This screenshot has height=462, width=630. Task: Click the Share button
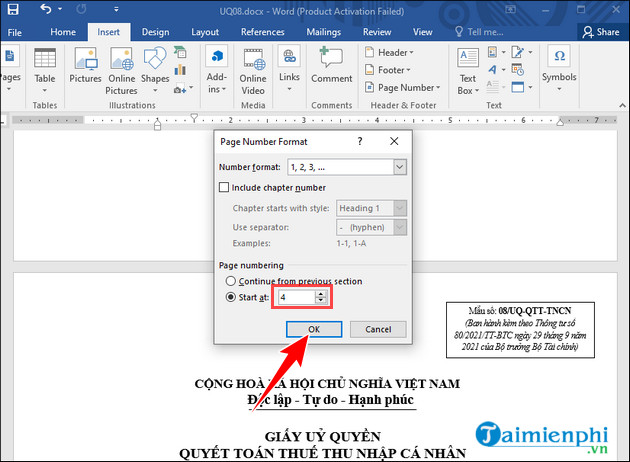pyautogui.click(x=601, y=32)
